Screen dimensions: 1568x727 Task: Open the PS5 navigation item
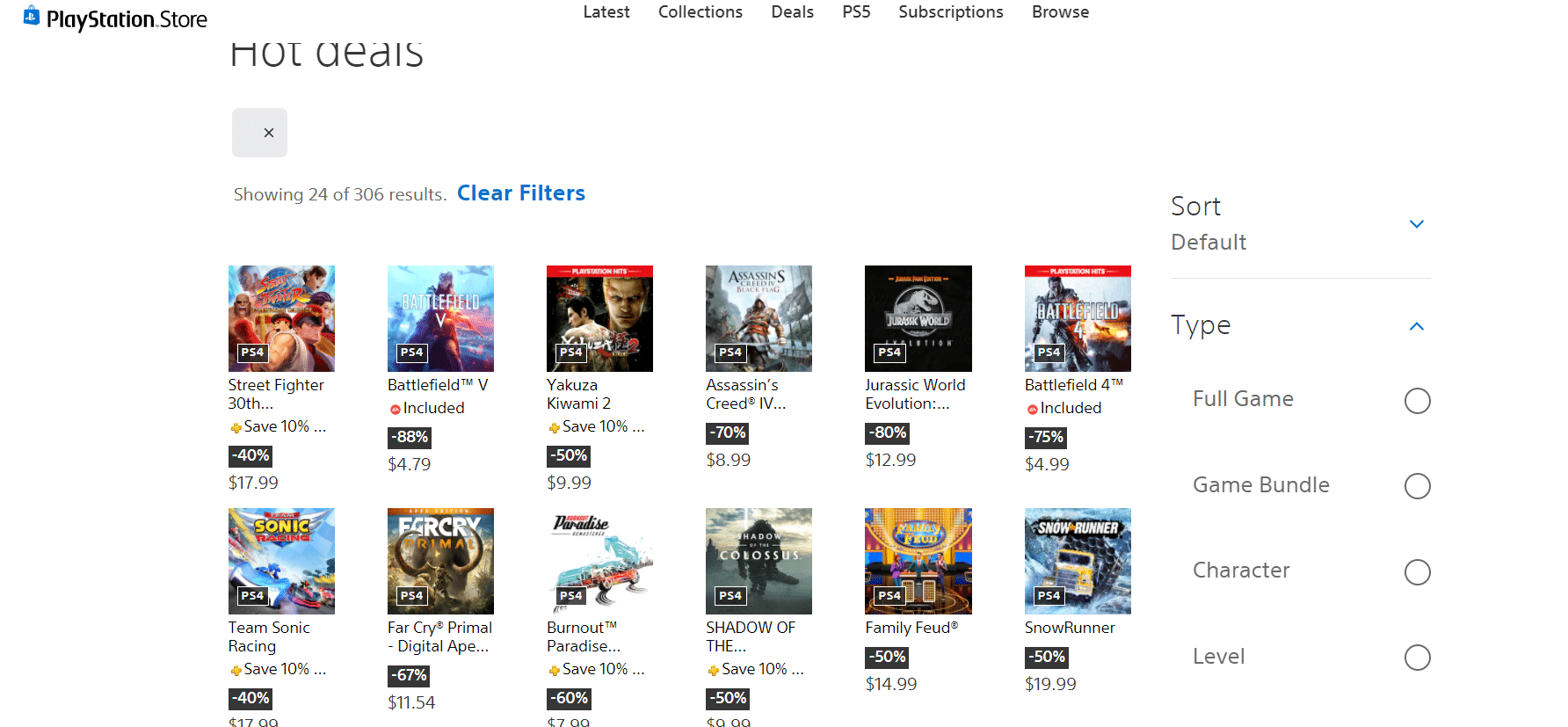coord(855,12)
